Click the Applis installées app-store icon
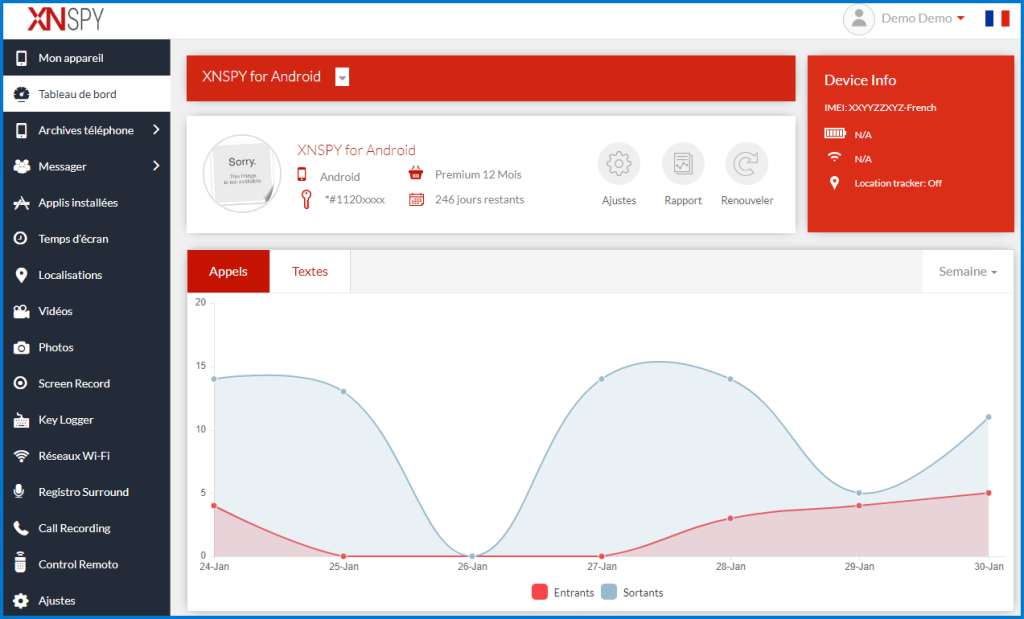The width and height of the screenshot is (1024, 619). (22, 203)
